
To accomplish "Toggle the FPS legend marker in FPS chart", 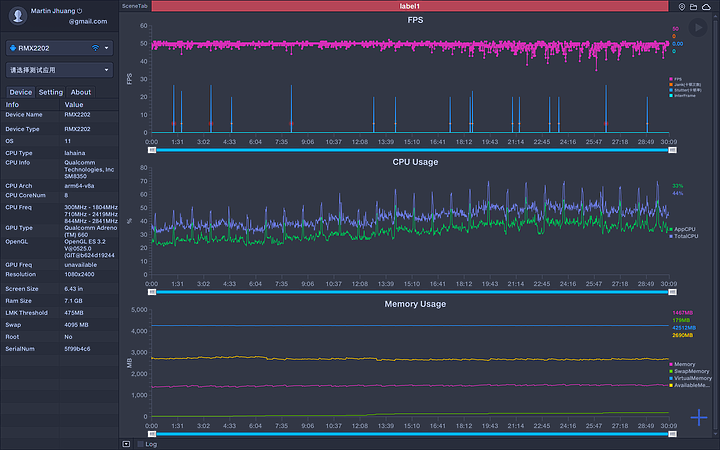I will (x=671, y=79).
